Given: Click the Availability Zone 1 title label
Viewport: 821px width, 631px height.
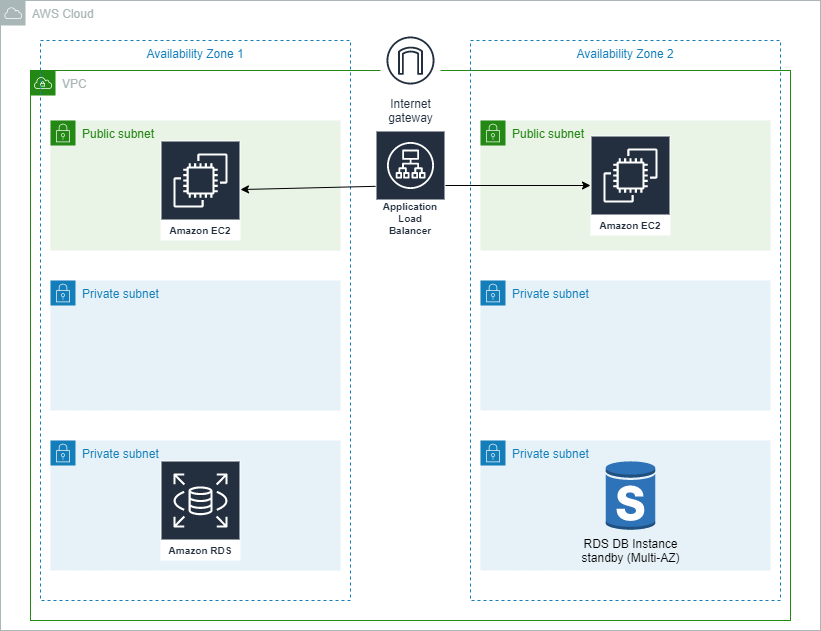Looking at the screenshot, I should [x=195, y=53].
